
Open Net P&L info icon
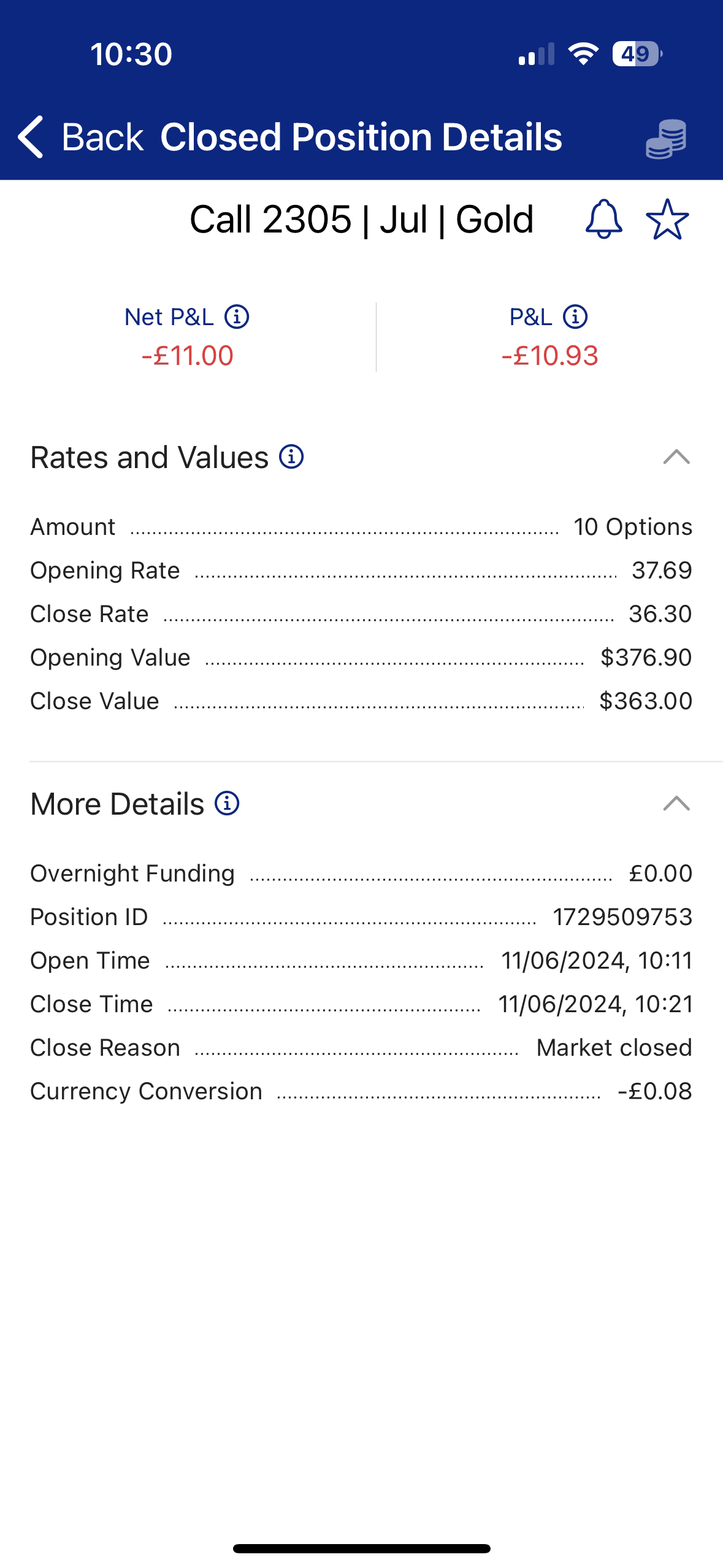[x=237, y=317]
